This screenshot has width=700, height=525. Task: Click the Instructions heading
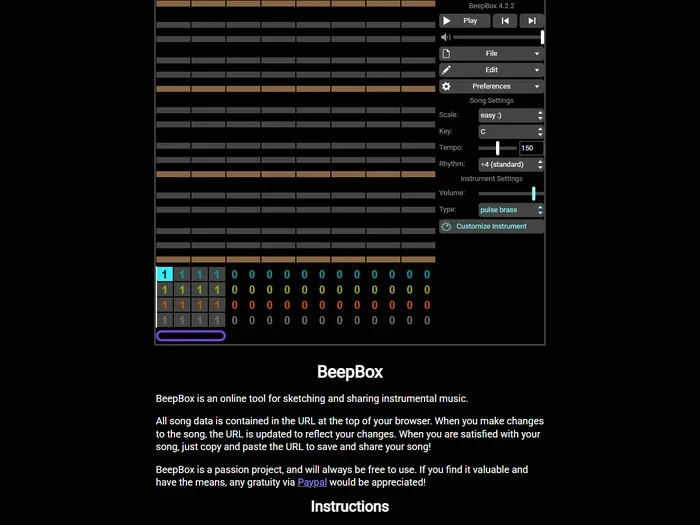pos(350,507)
